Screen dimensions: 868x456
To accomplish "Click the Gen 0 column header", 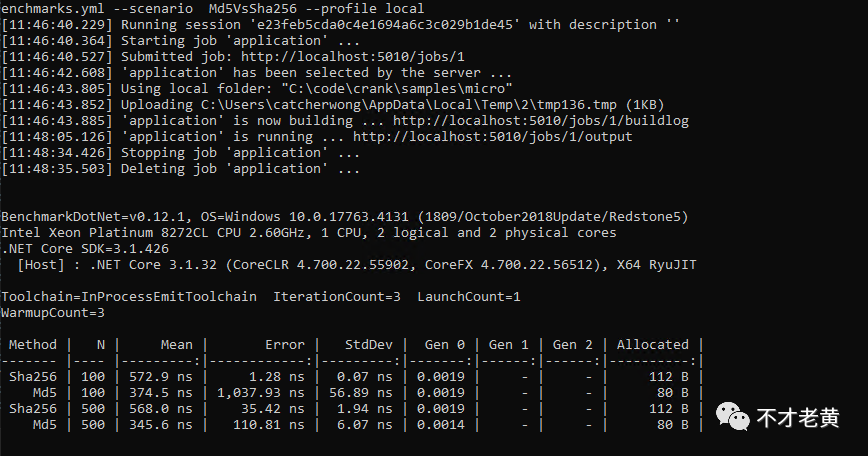I will [x=445, y=344].
